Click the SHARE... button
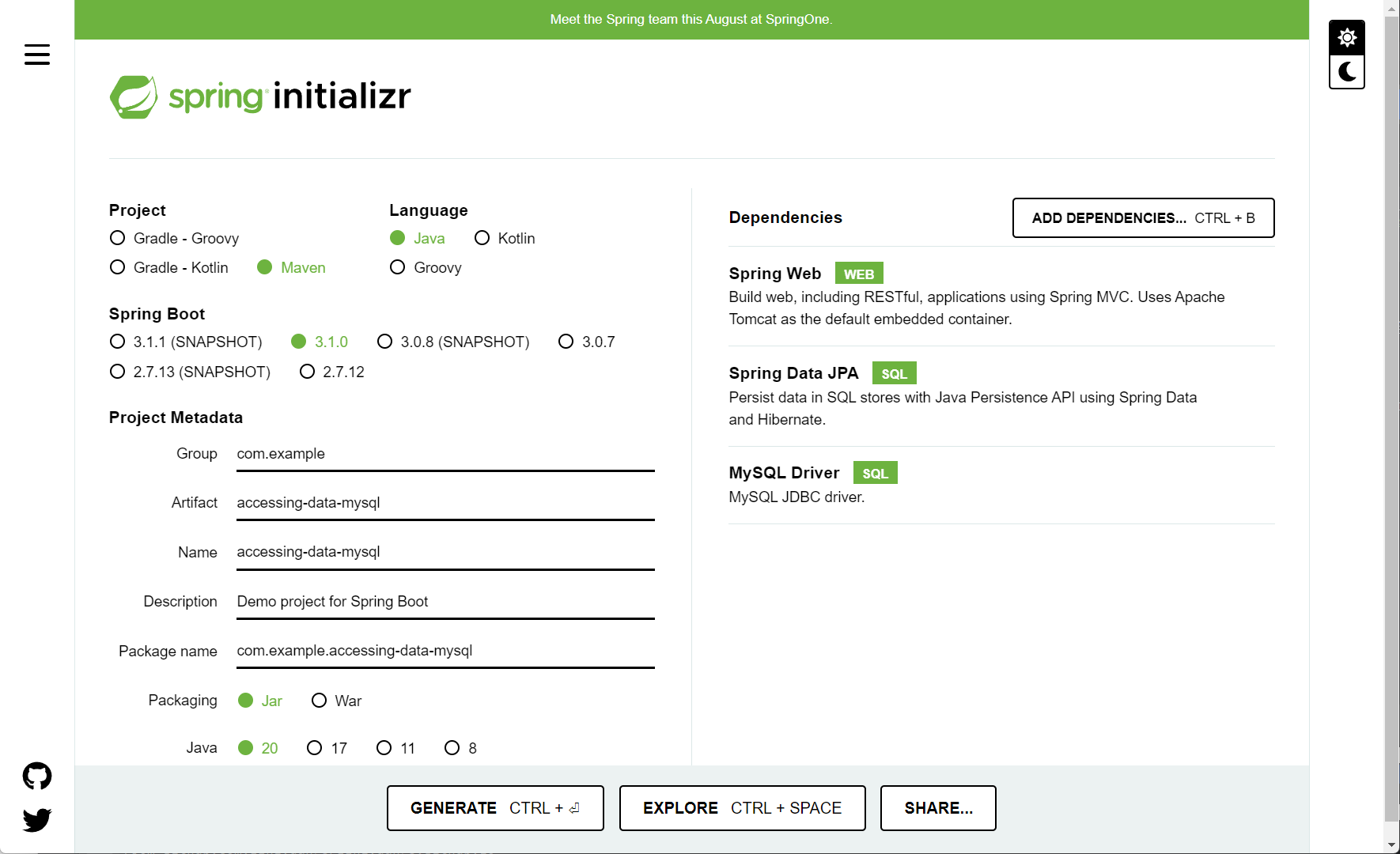 (x=938, y=808)
